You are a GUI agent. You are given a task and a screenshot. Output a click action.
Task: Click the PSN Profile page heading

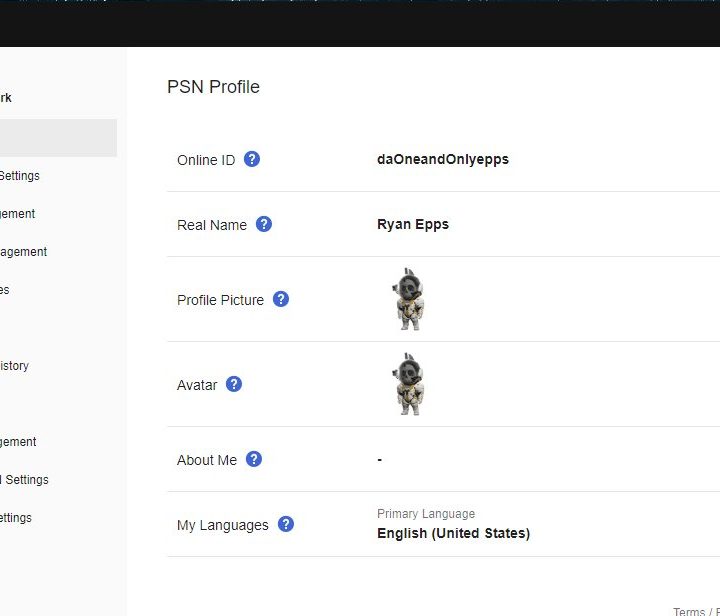(x=213, y=87)
